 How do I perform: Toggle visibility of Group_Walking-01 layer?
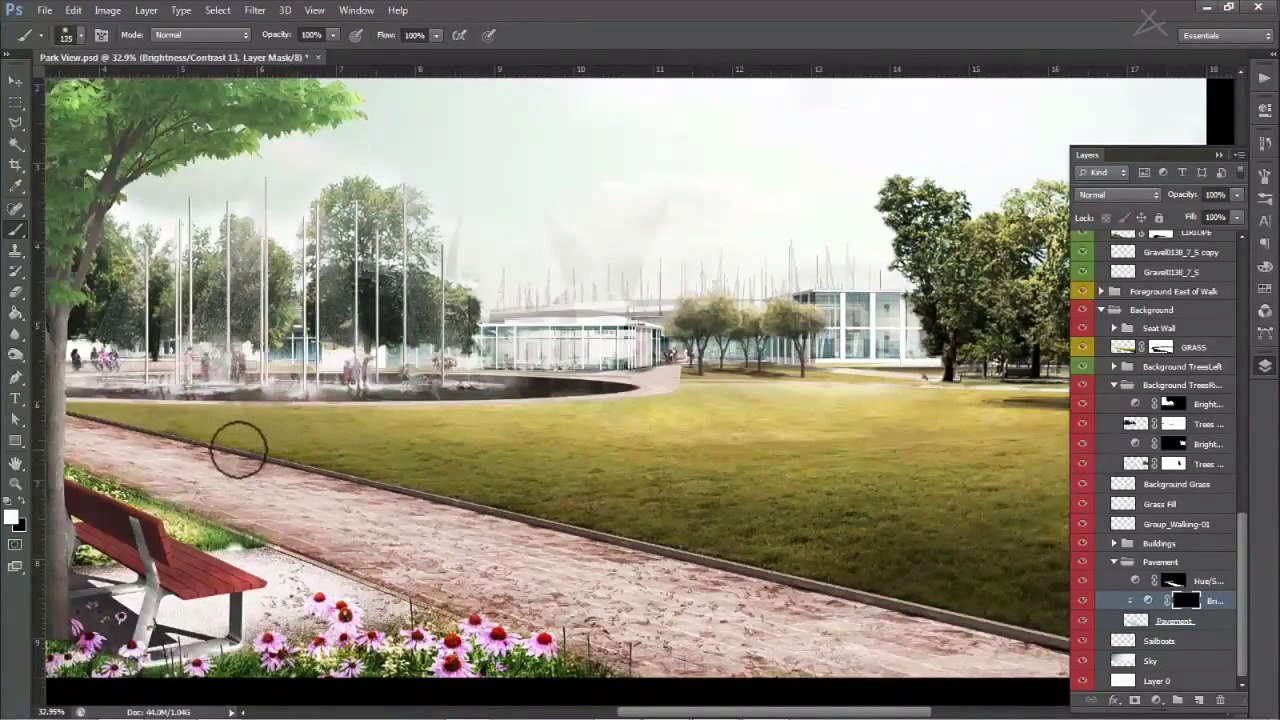point(1082,524)
